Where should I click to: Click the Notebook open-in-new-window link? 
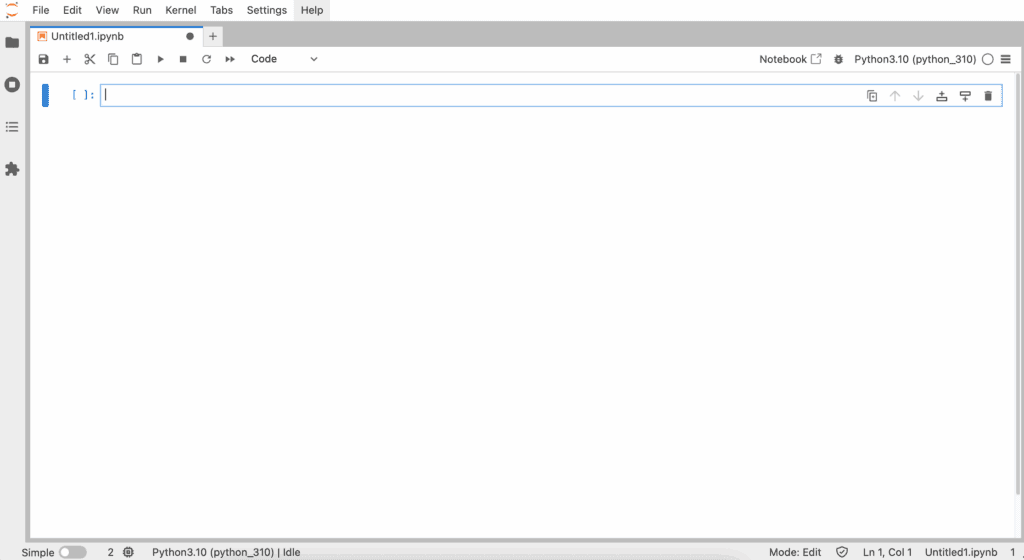[x=790, y=60]
